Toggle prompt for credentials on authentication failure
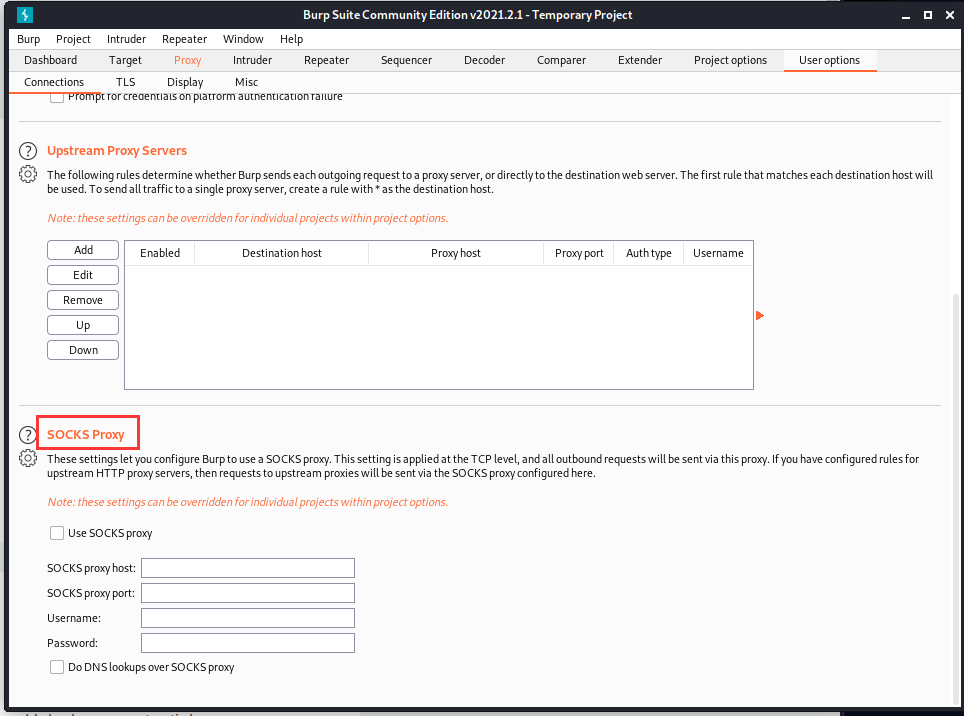 tap(57, 96)
